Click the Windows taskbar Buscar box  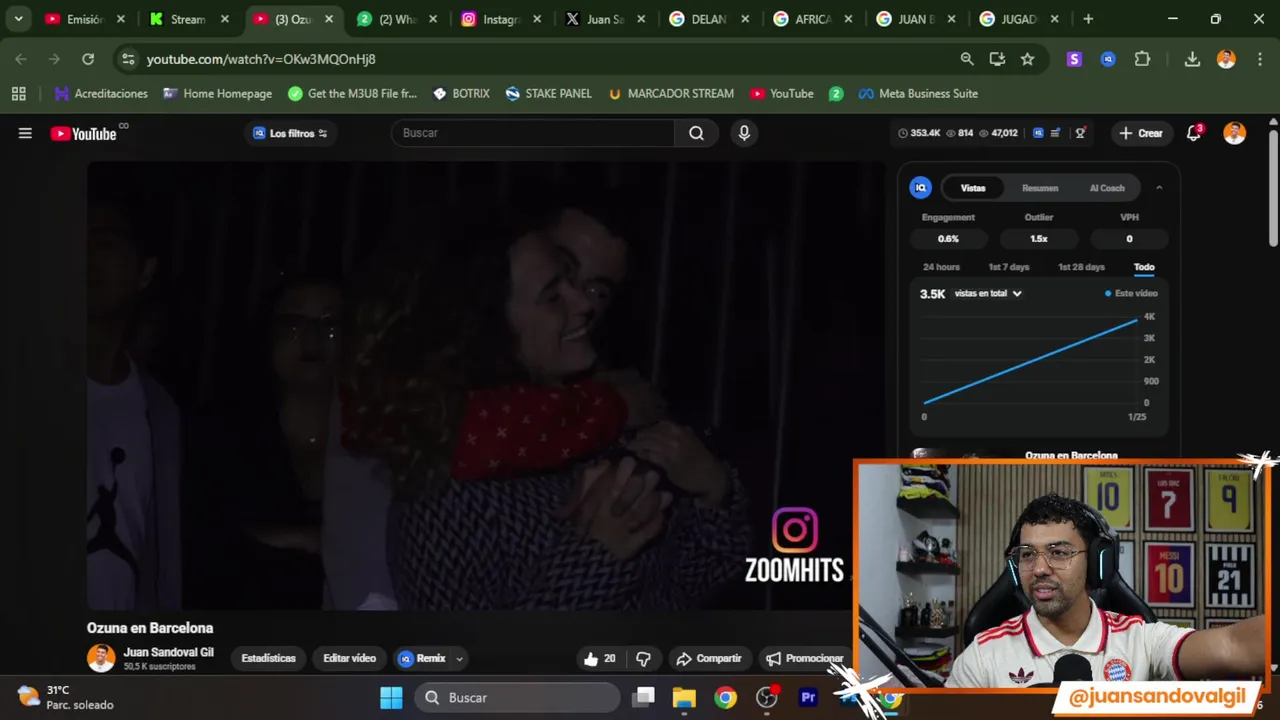pos(517,697)
